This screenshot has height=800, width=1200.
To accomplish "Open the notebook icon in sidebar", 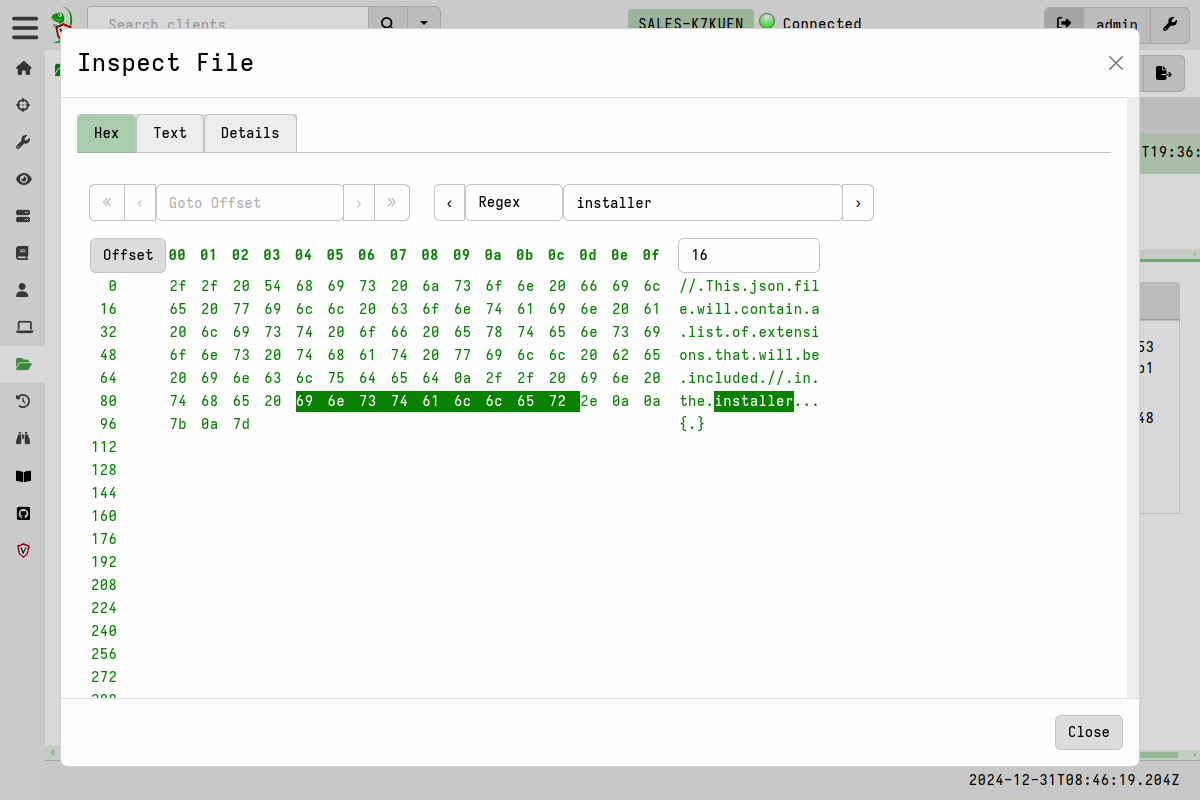I will [23, 253].
